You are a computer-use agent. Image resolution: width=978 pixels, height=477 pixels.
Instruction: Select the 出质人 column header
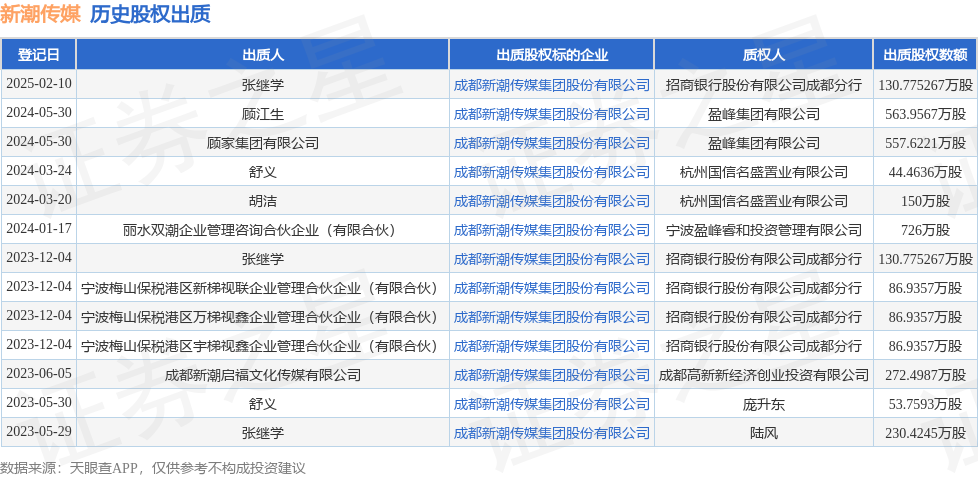pyautogui.click(x=263, y=55)
